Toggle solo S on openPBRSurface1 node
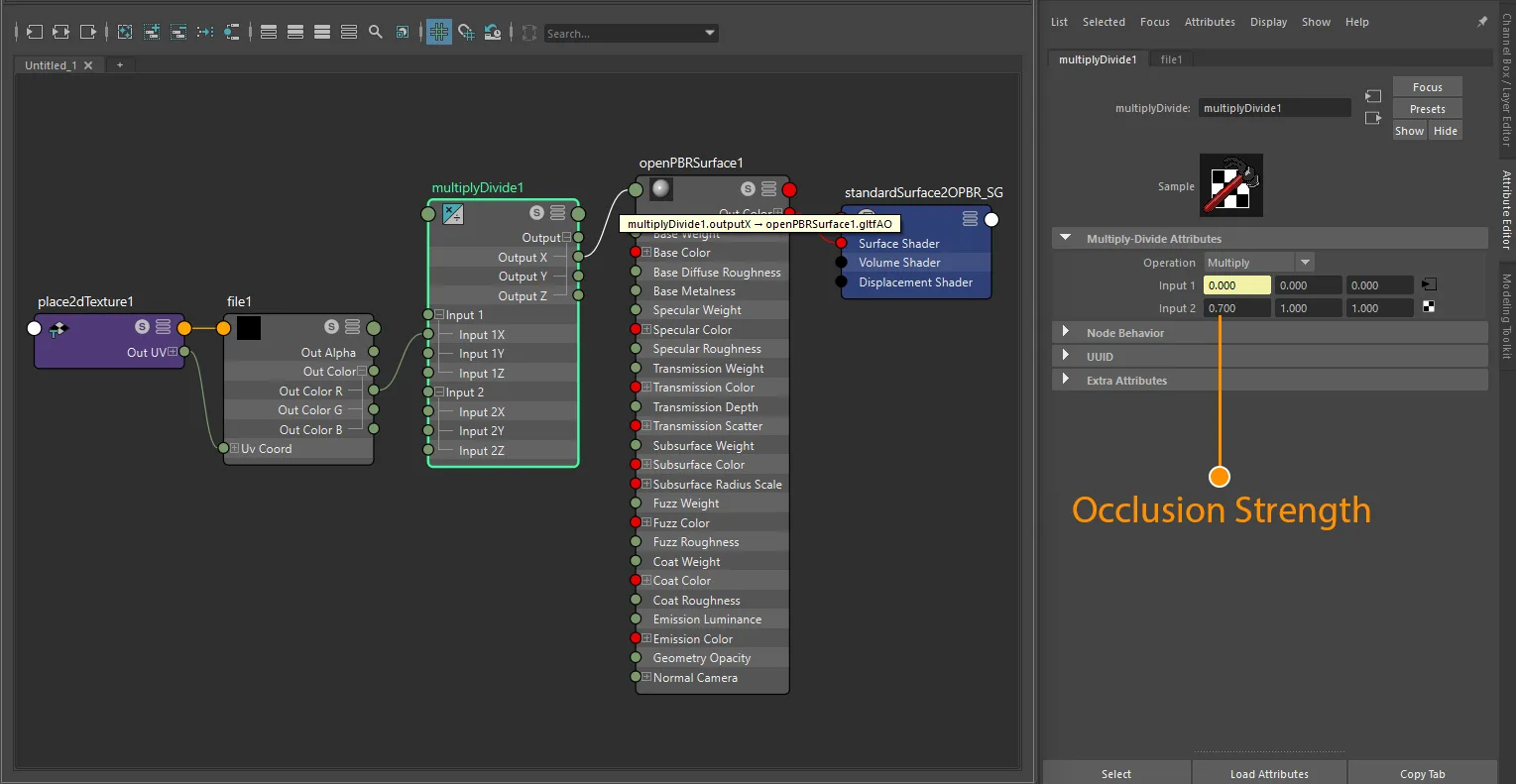 click(x=749, y=188)
